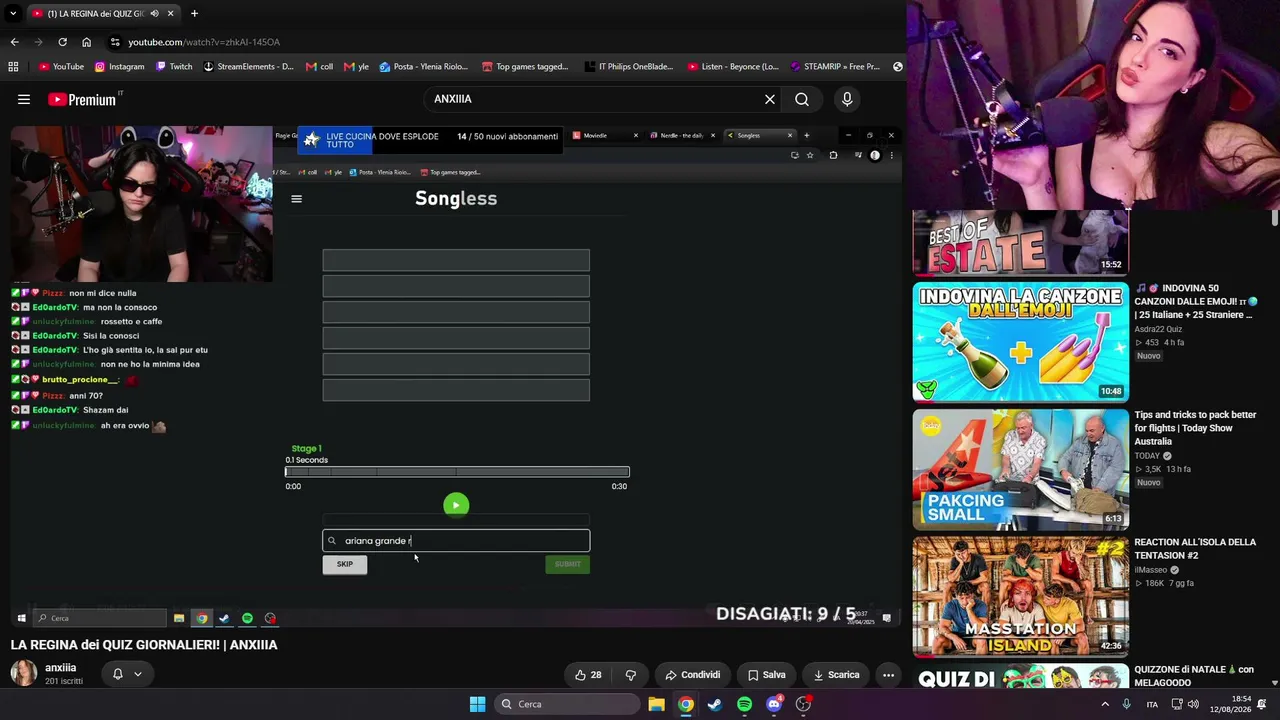Open a new browser tab

(x=194, y=13)
